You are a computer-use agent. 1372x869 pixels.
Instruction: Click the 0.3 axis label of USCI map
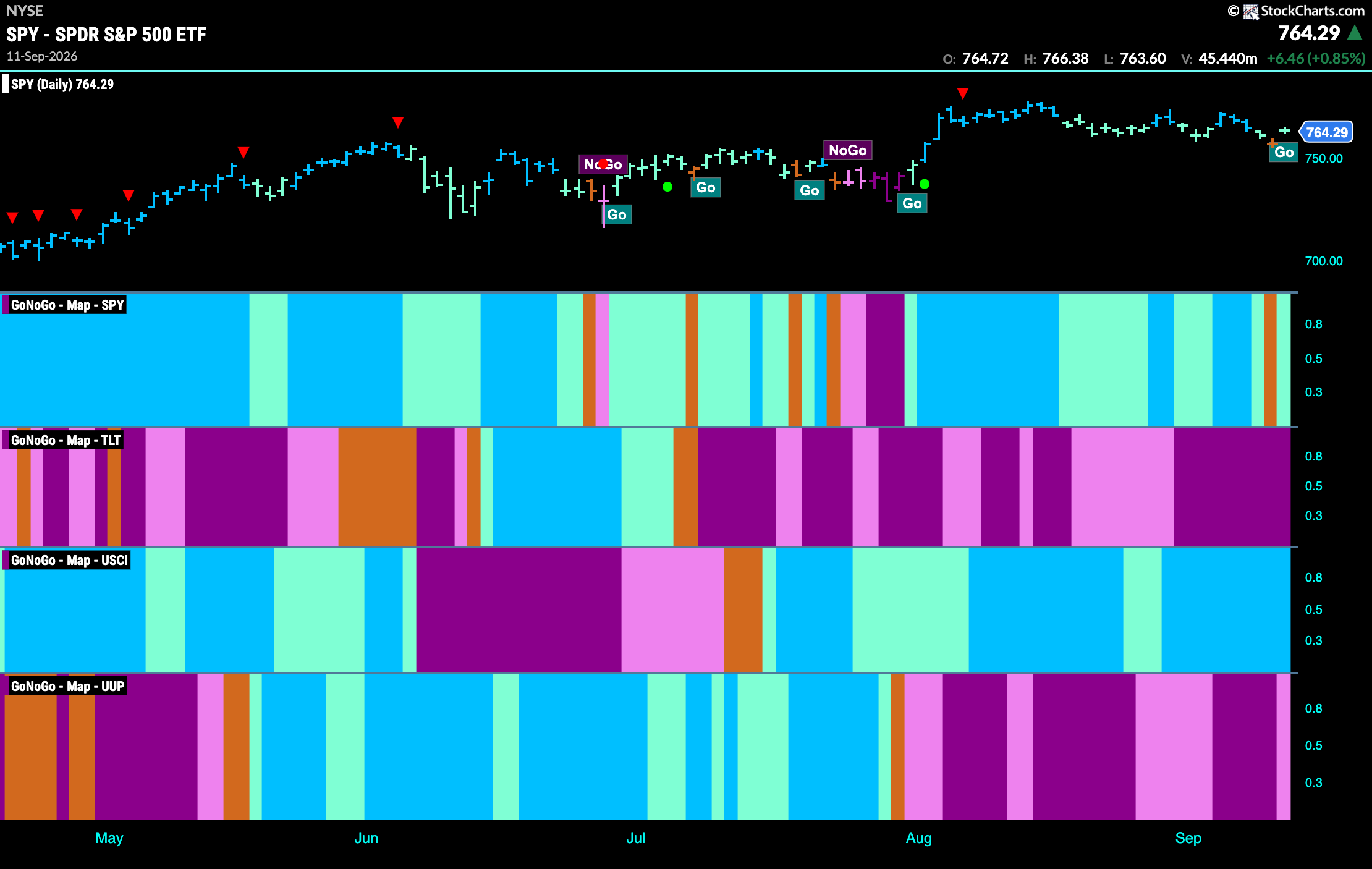click(x=1313, y=640)
